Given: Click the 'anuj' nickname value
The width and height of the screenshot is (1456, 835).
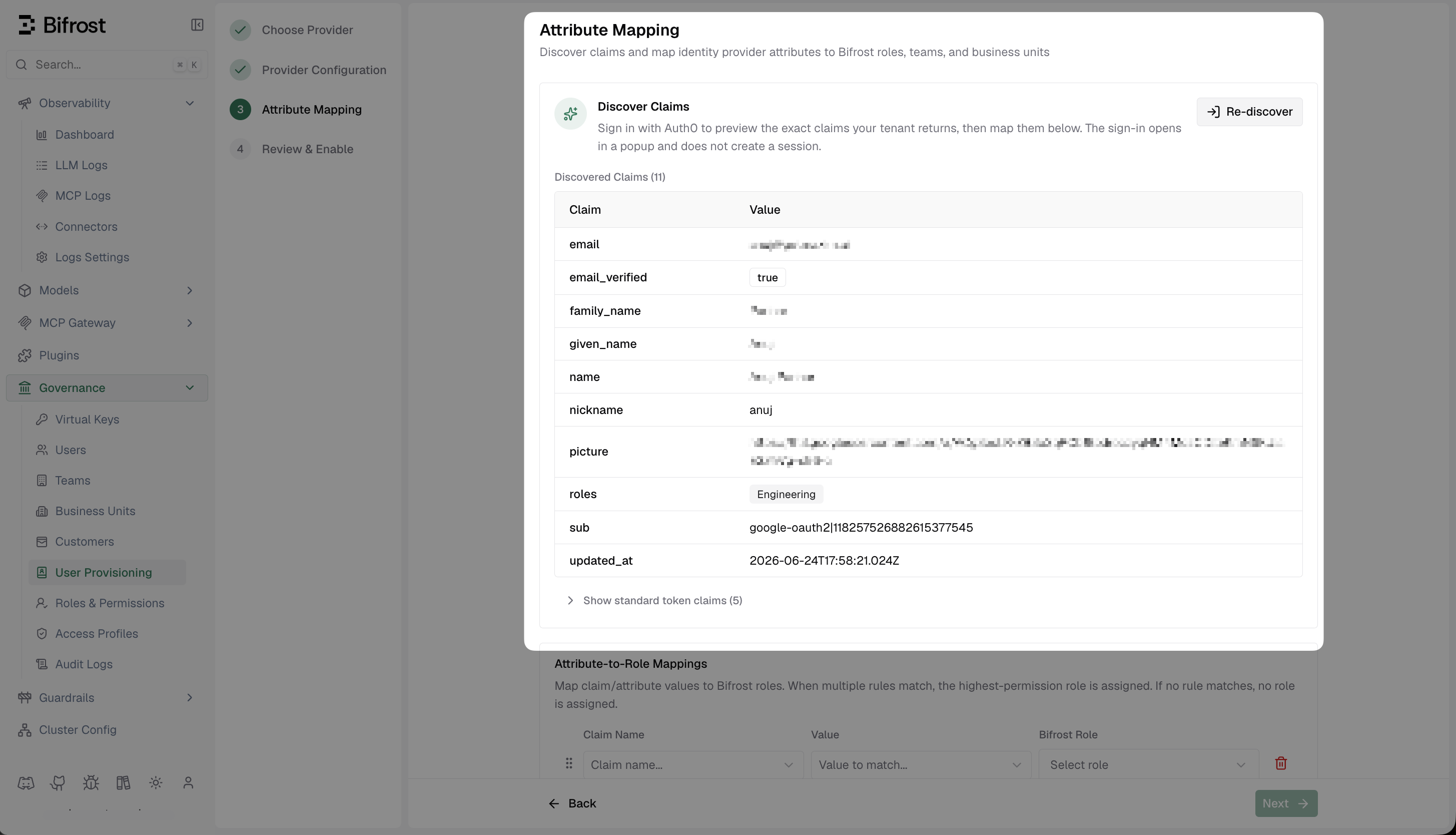Looking at the screenshot, I should [x=761, y=410].
